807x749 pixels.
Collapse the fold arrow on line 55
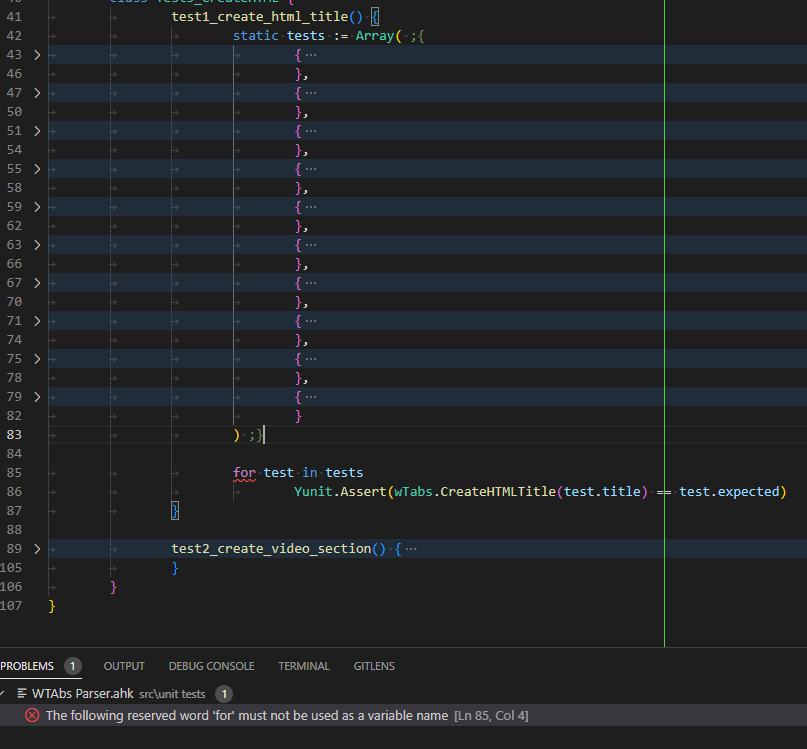tap(36, 168)
